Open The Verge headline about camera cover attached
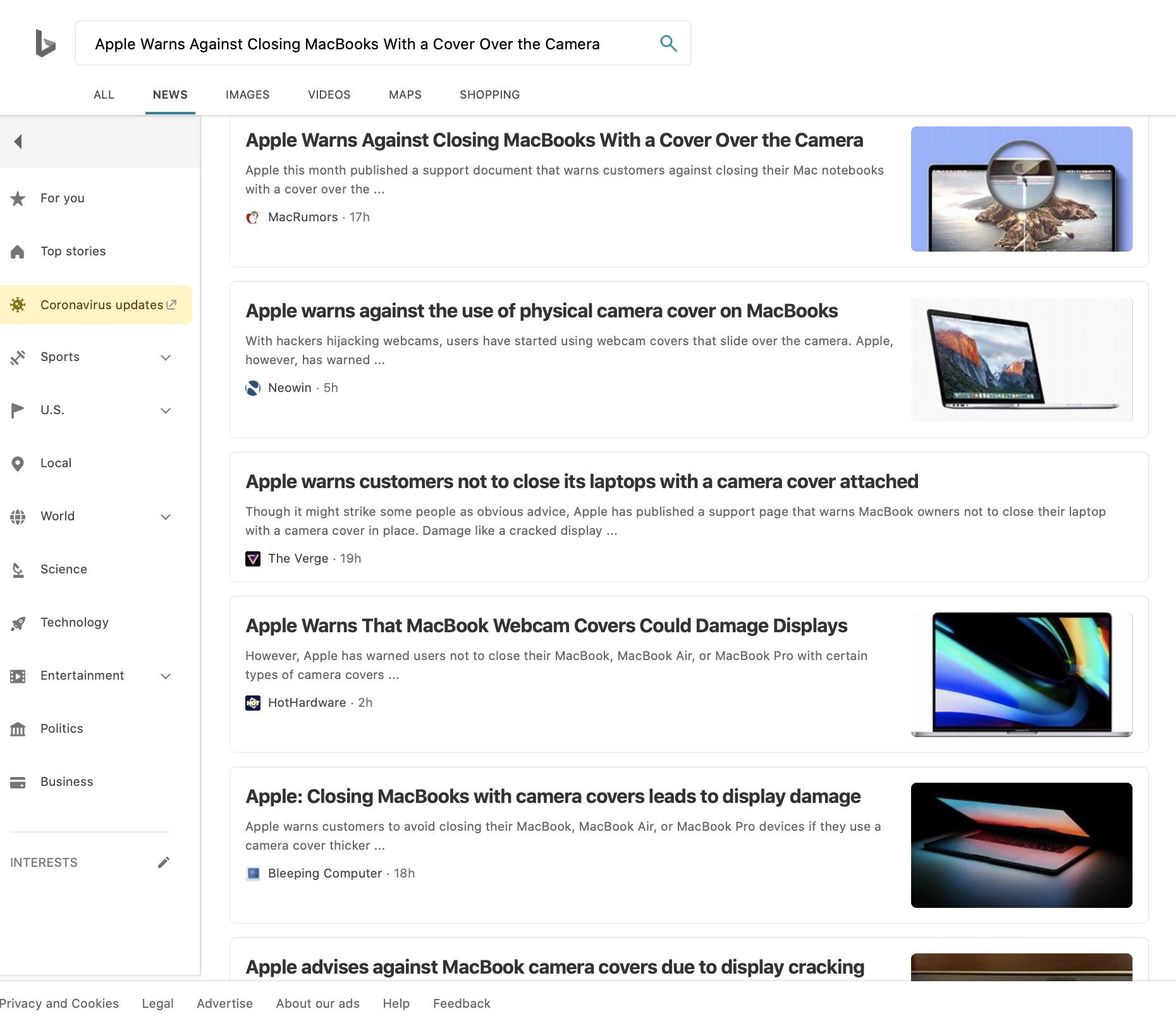Screen dimensions: 1176x1016 point(582,482)
